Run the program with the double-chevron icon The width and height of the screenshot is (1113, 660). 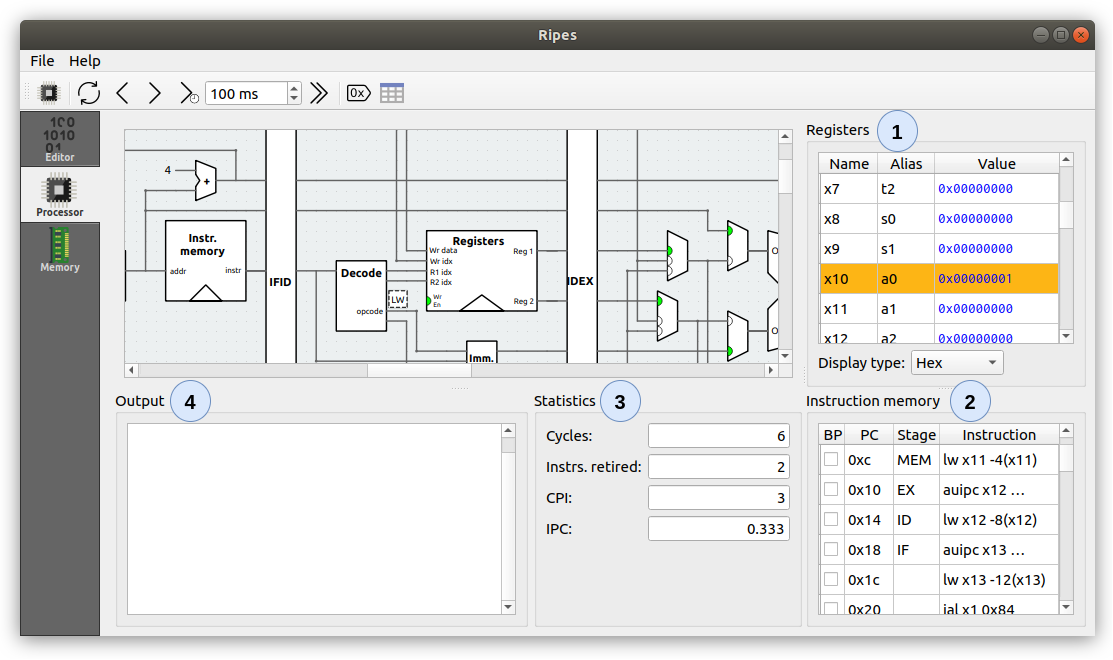pyautogui.click(x=319, y=93)
